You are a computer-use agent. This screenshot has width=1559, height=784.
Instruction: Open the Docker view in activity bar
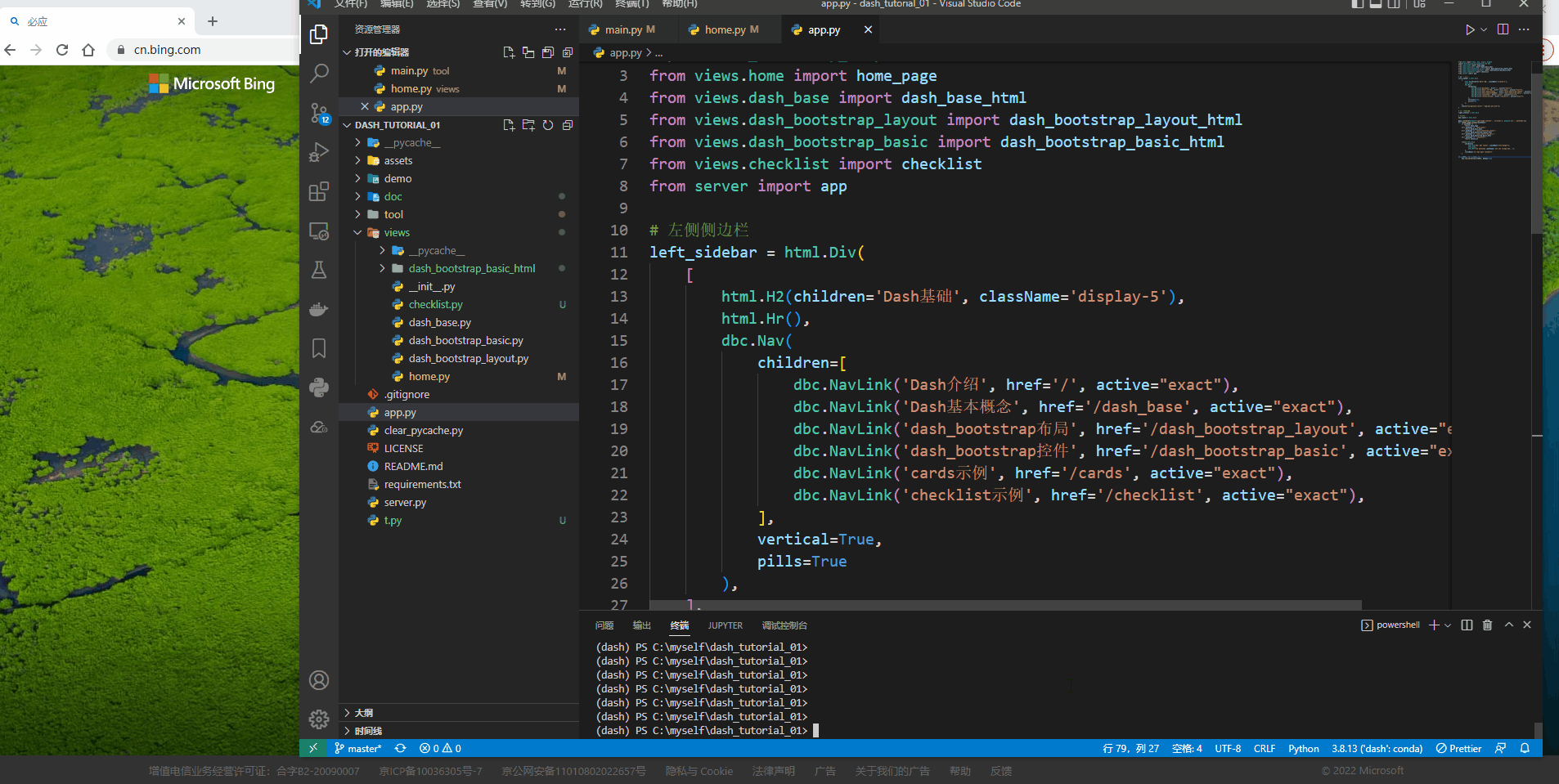pyautogui.click(x=319, y=309)
